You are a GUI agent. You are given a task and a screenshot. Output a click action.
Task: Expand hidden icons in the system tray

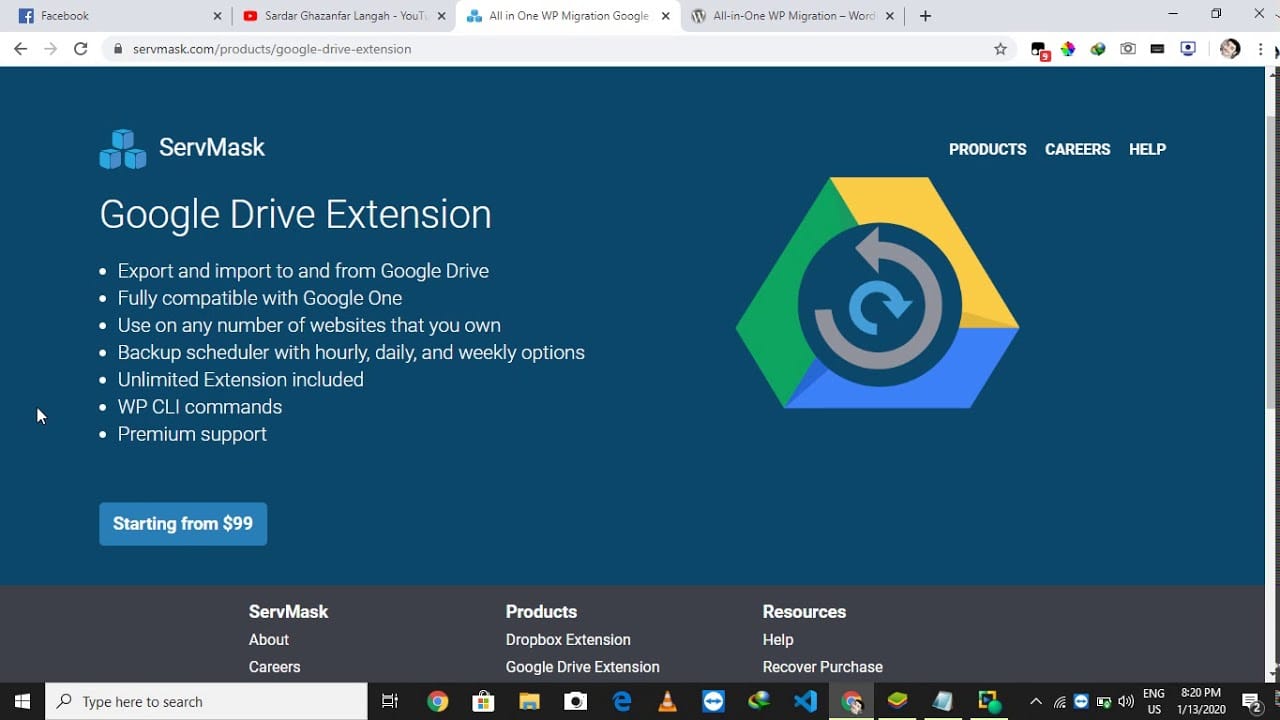tap(1035, 701)
